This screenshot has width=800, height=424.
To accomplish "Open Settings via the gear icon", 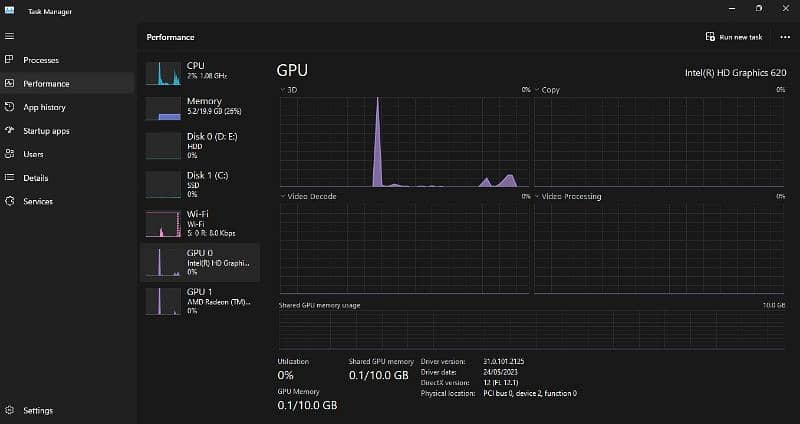I will click(x=9, y=410).
